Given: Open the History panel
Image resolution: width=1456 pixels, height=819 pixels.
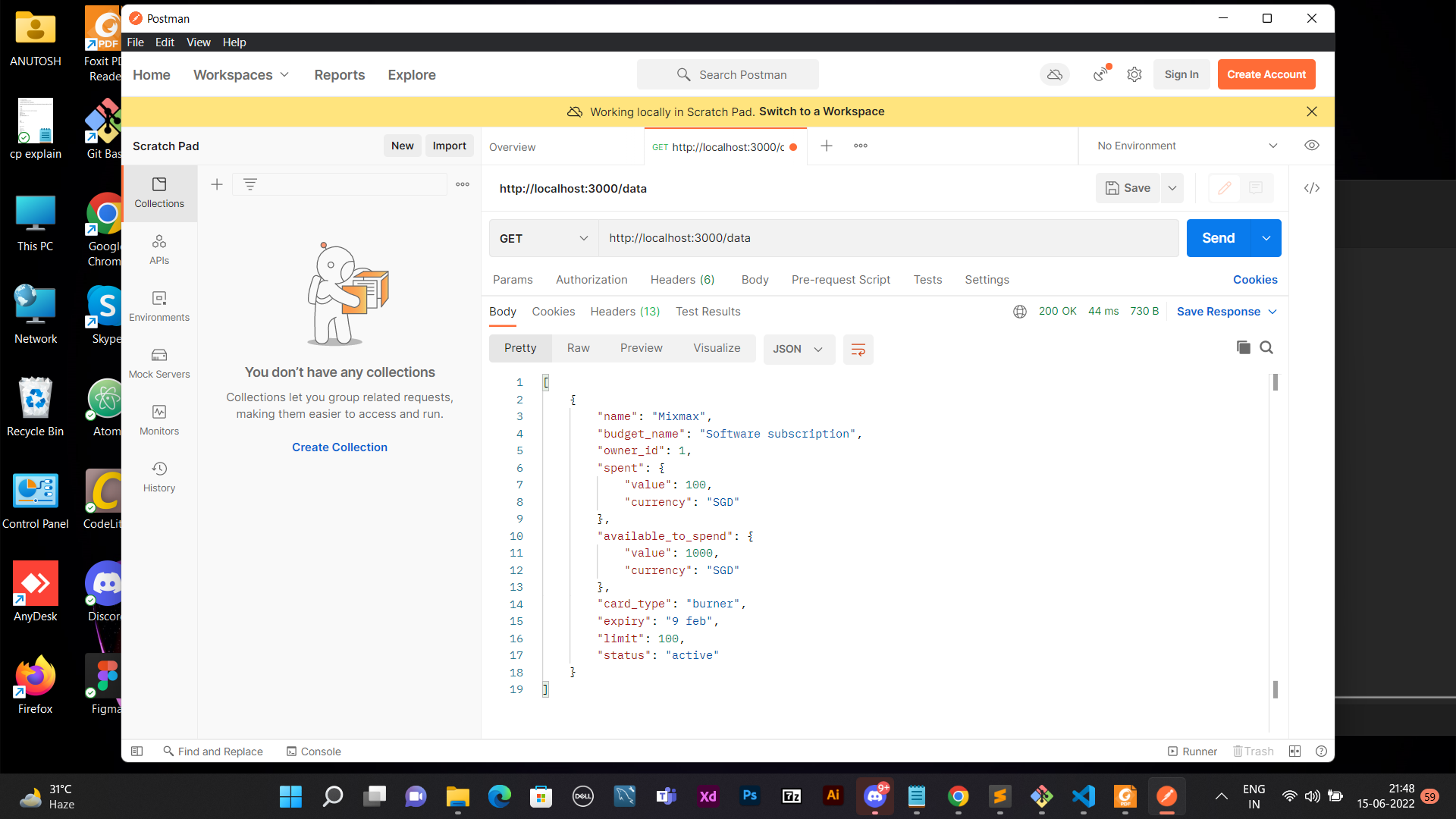Looking at the screenshot, I should click(x=159, y=476).
